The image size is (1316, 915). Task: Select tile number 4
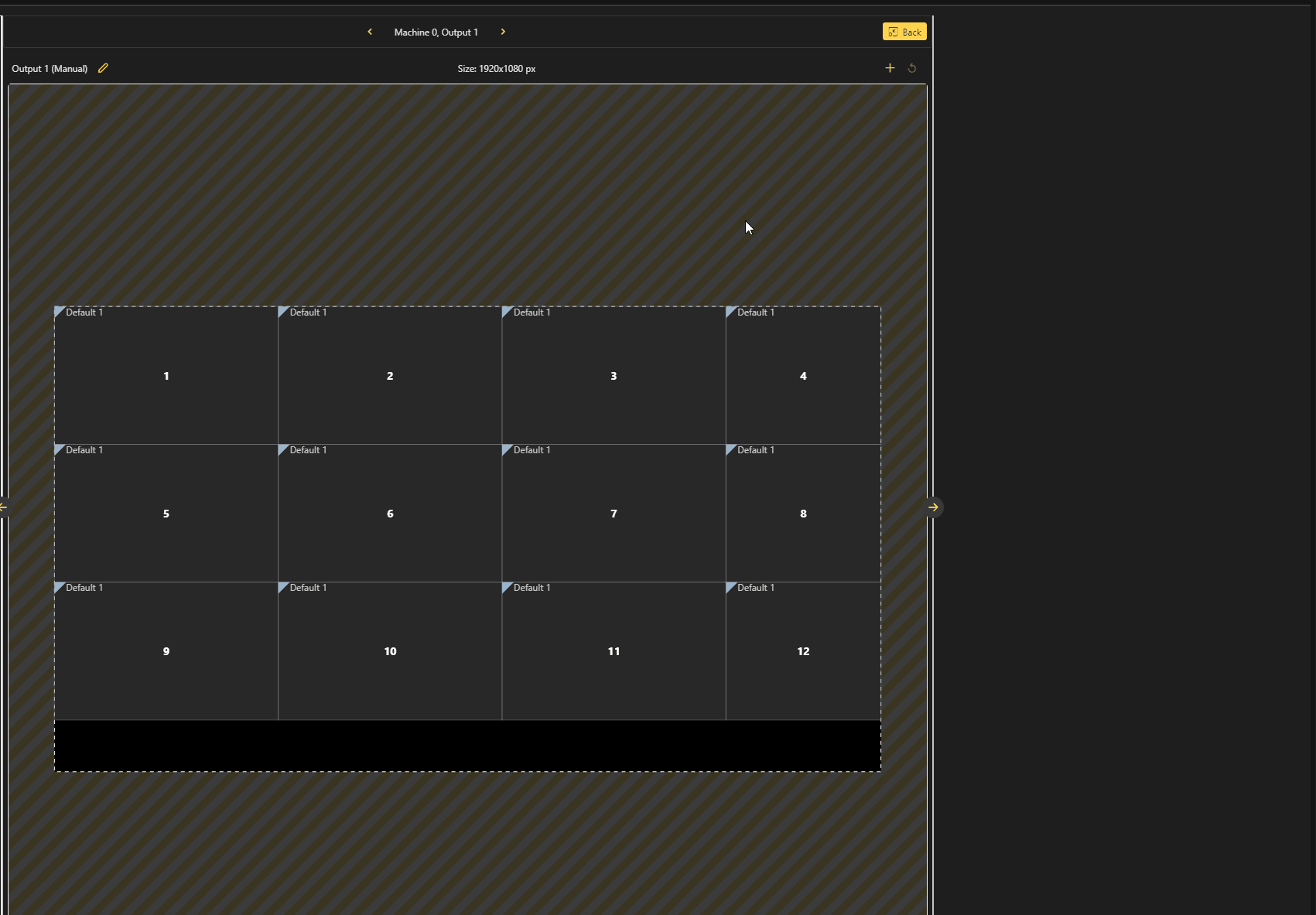[x=803, y=376]
